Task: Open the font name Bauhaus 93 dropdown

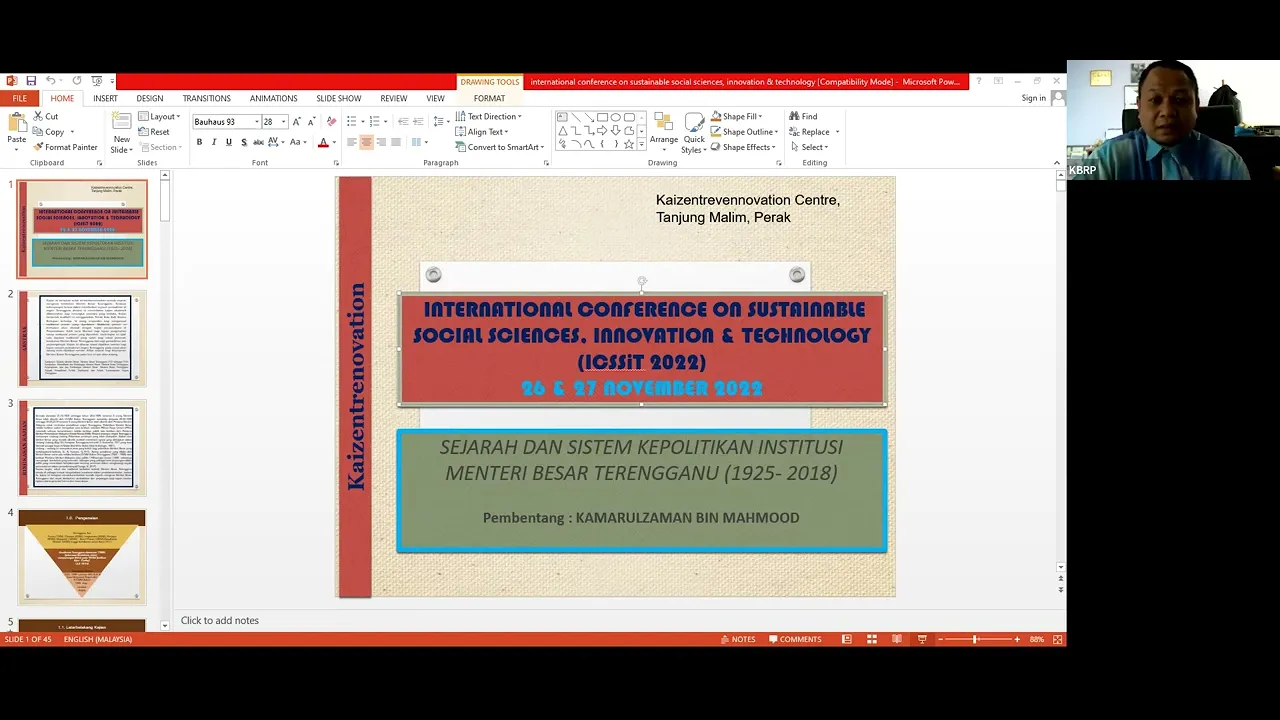Action: [x=257, y=122]
